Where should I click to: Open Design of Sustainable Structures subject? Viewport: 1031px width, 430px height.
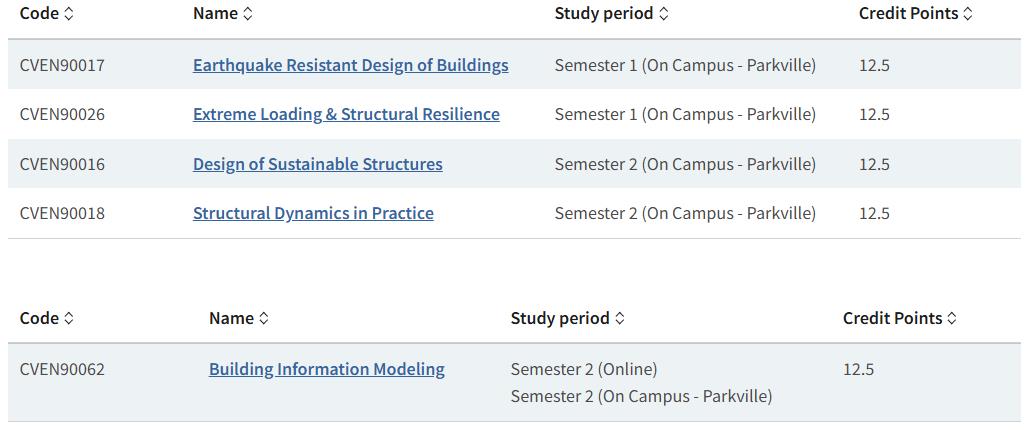coord(318,164)
